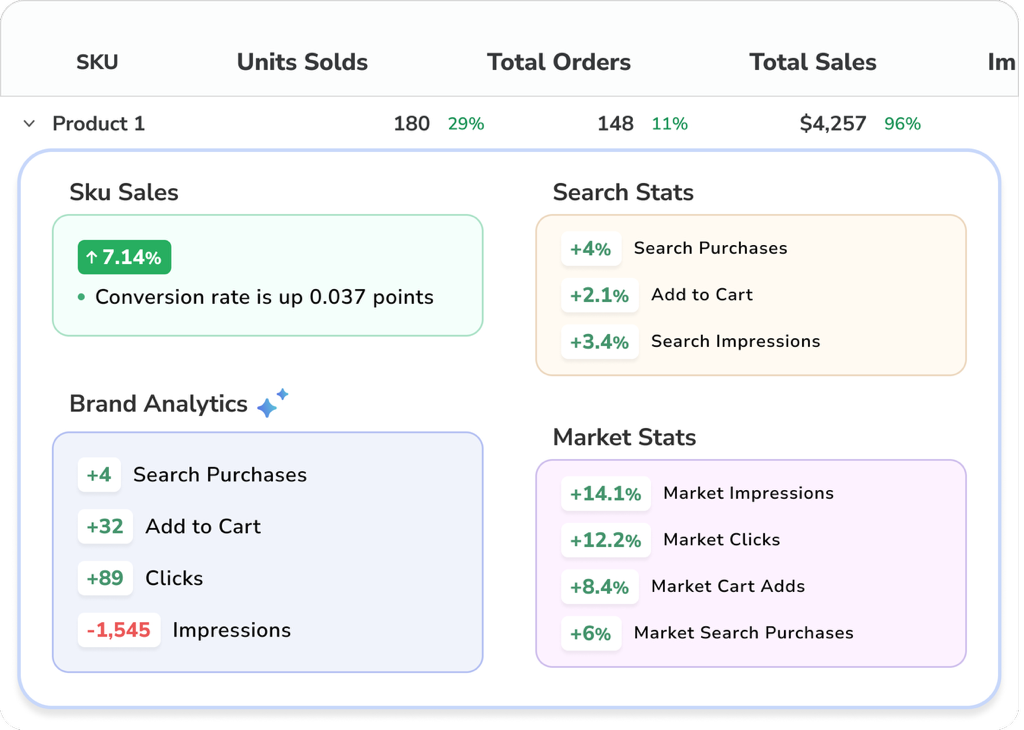Click the Brand Analytics sparkle icon

[272, 403]
